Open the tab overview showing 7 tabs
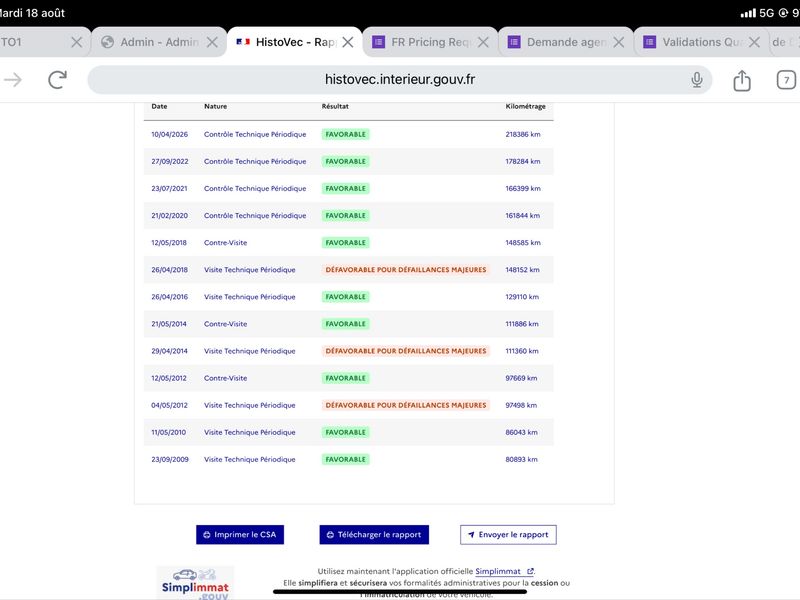This screenshot has width=800, height=600. tap(786, 80)
